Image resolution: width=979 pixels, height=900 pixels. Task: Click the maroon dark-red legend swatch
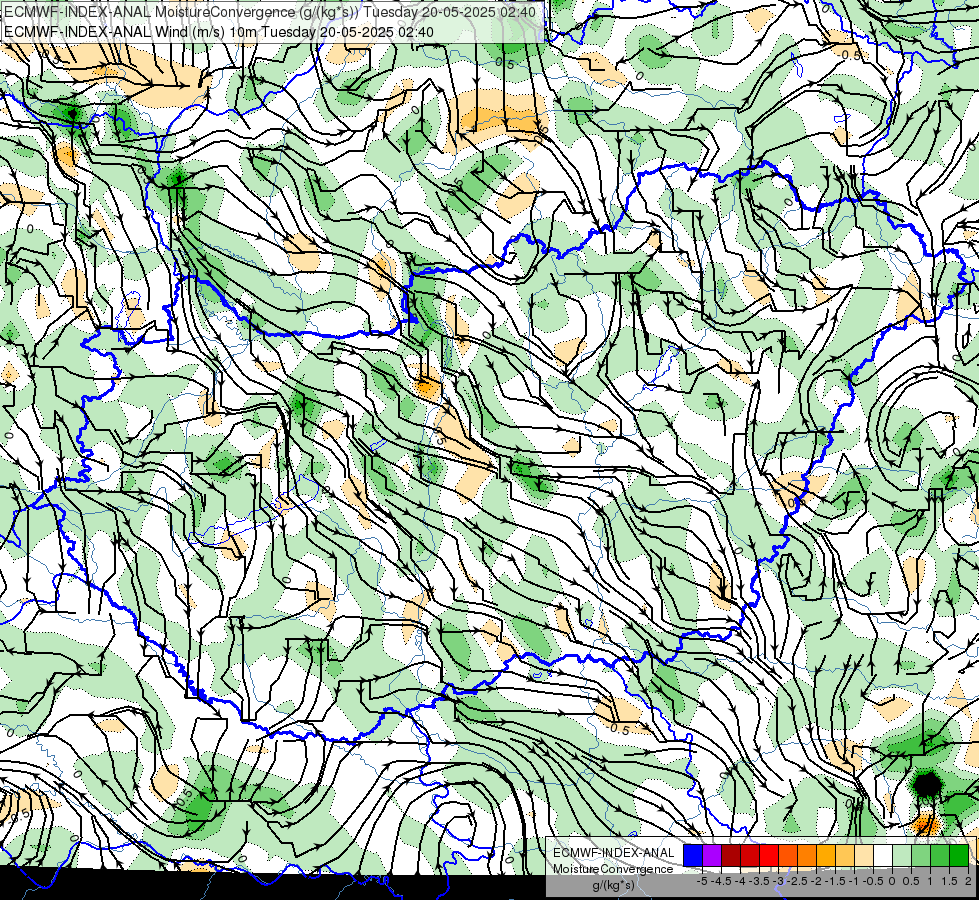pos(731,855)
